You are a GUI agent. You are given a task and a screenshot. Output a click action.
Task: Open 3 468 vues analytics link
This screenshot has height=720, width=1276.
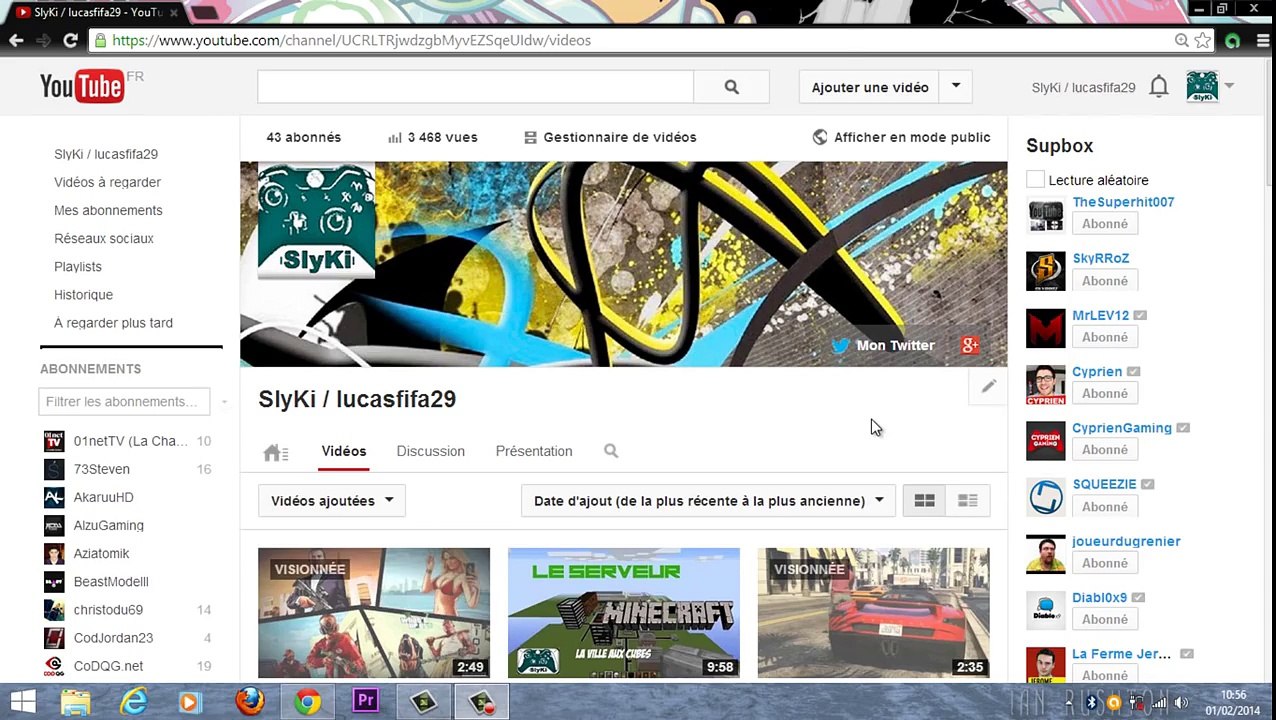432,137
